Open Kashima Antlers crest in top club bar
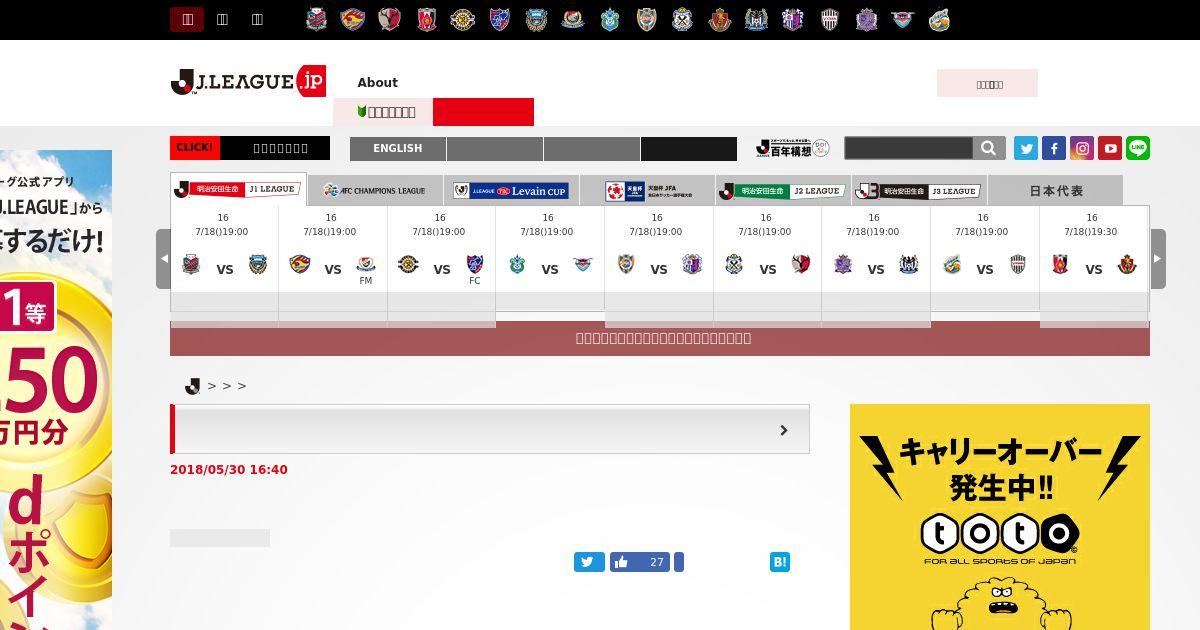 [x=390, y=19]
